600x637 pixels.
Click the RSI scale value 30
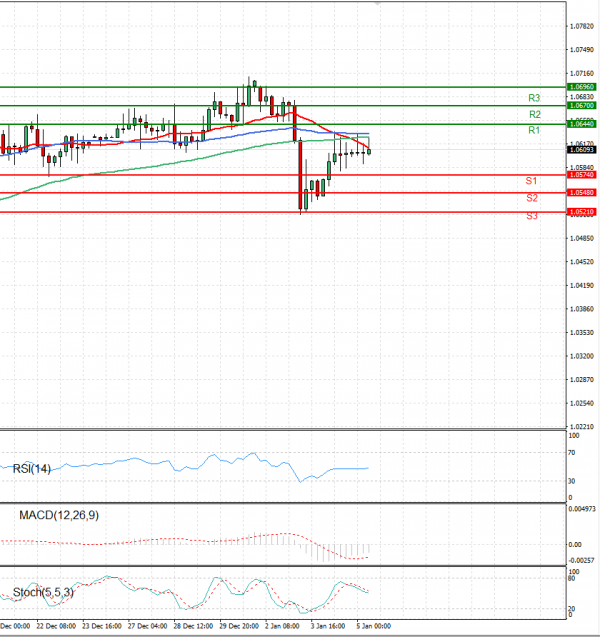tap(572, 481)
